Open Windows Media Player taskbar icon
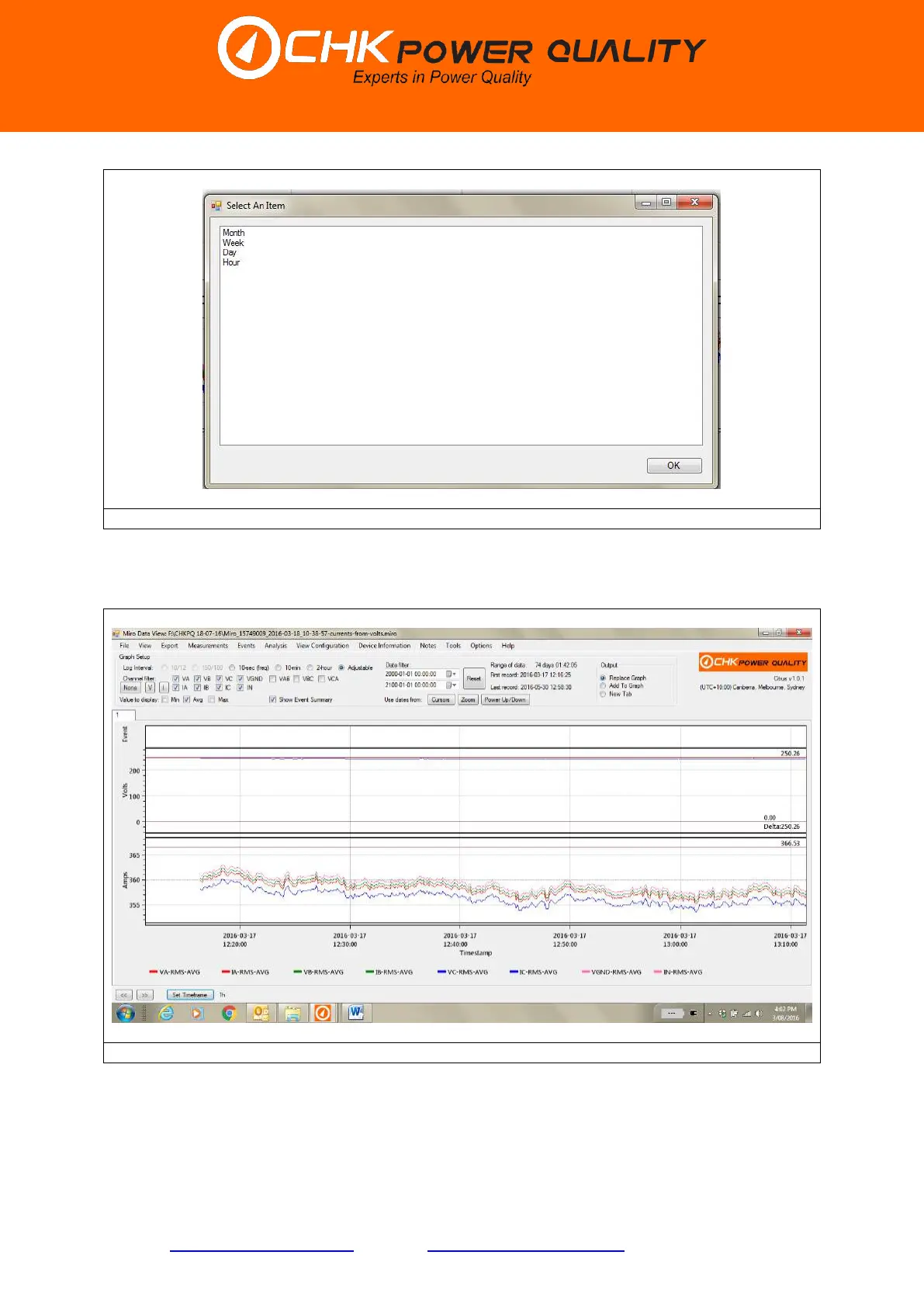This screenshot has width=924, height=1307. pos(197,1013)
